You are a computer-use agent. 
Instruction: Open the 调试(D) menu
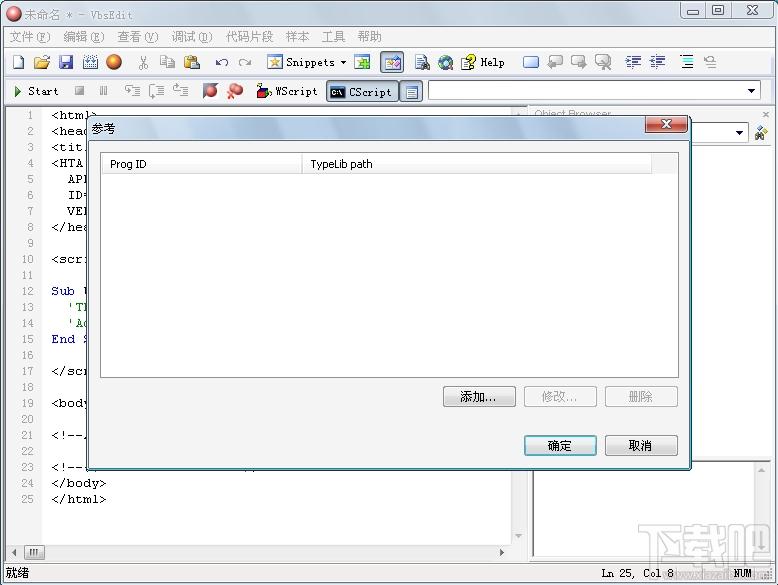[192, 37]
